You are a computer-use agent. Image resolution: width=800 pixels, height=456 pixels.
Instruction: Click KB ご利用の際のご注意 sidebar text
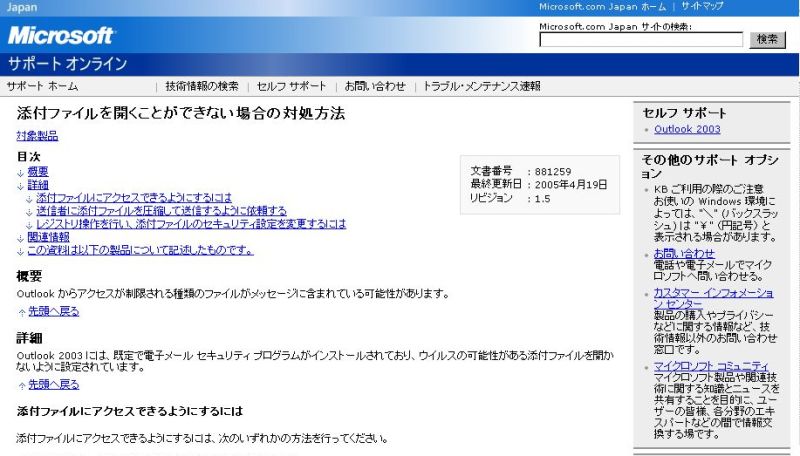[709, 189]
